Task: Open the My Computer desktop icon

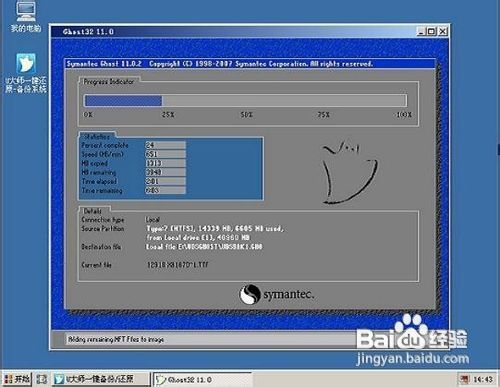Action: click(25, 16)
